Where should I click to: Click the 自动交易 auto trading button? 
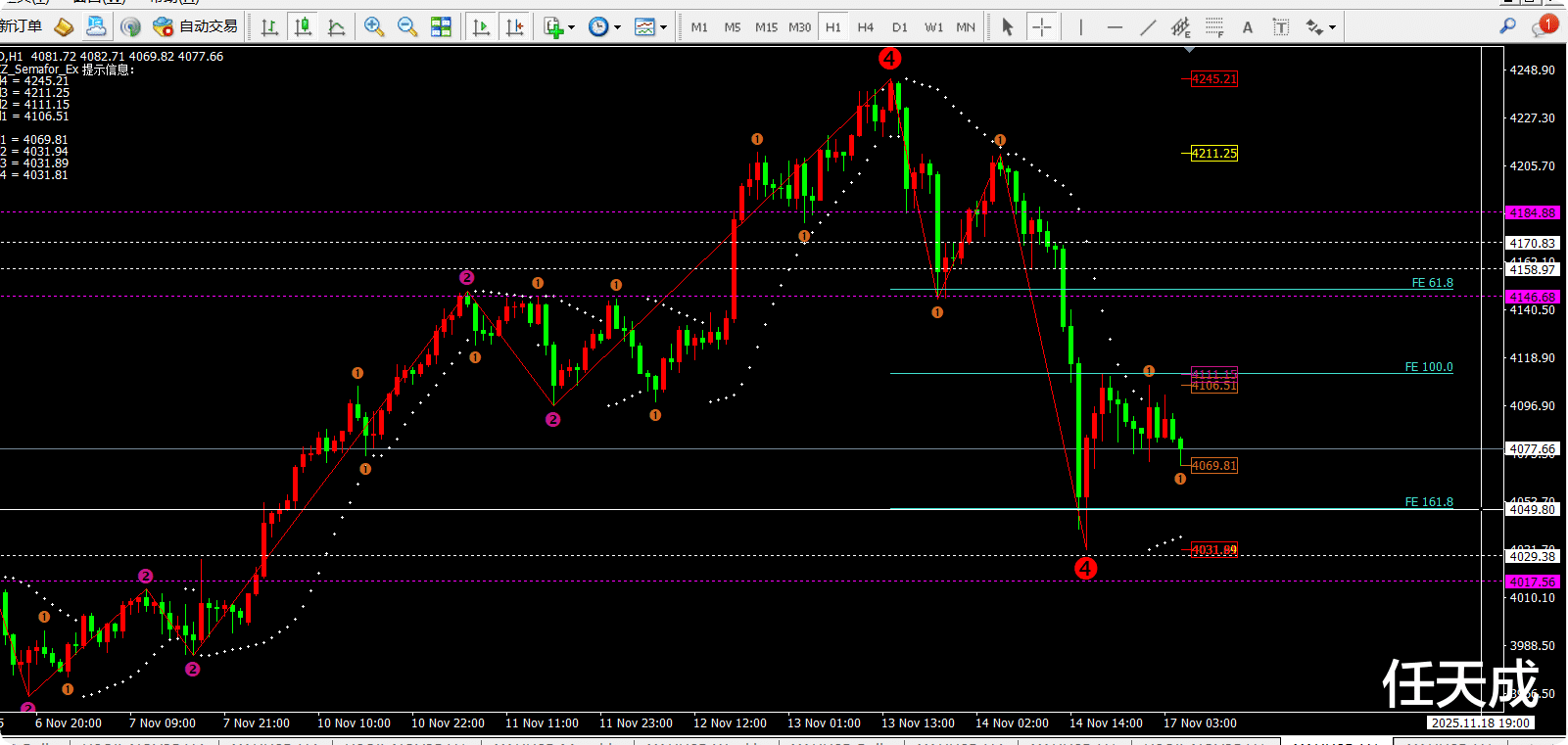coord(196,26)
